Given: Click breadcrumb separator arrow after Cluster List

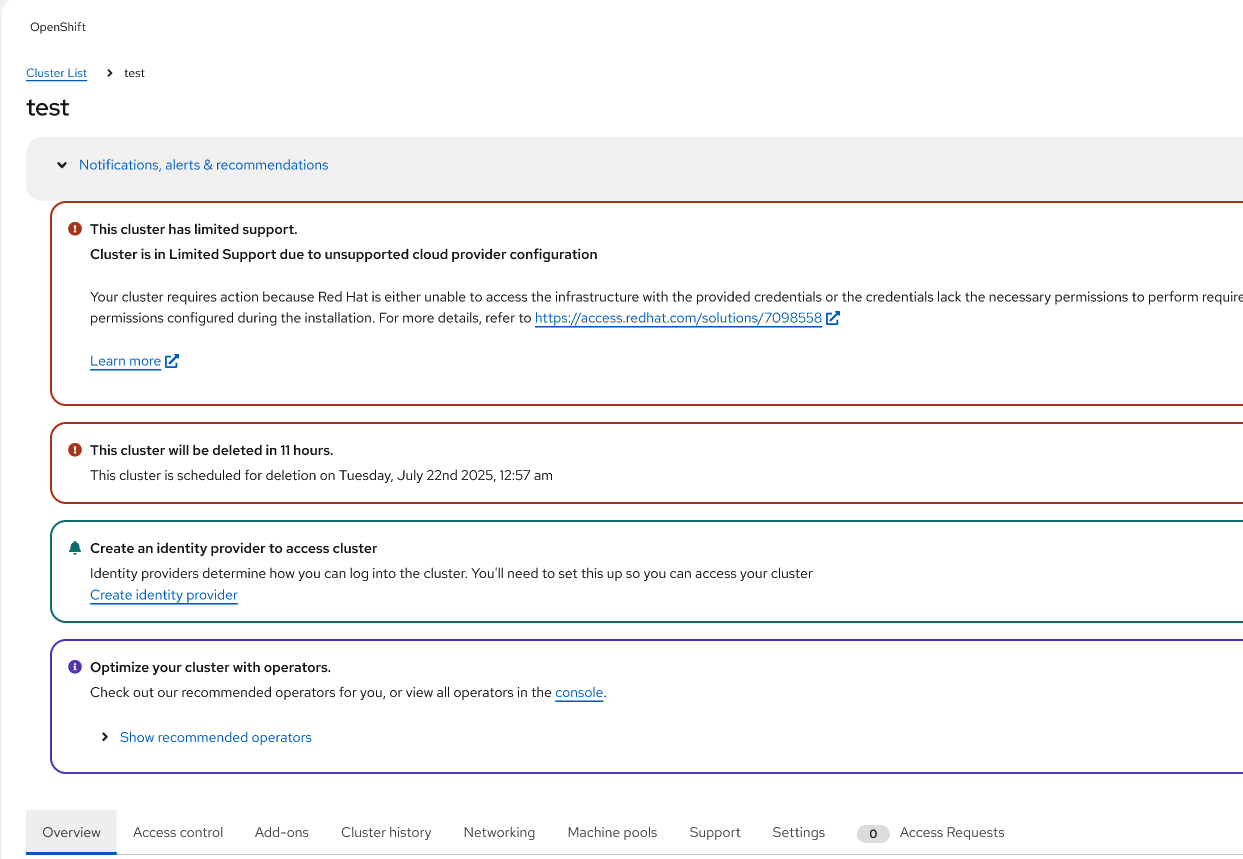Looking at the screenshot, I should [x=109, y=73].
